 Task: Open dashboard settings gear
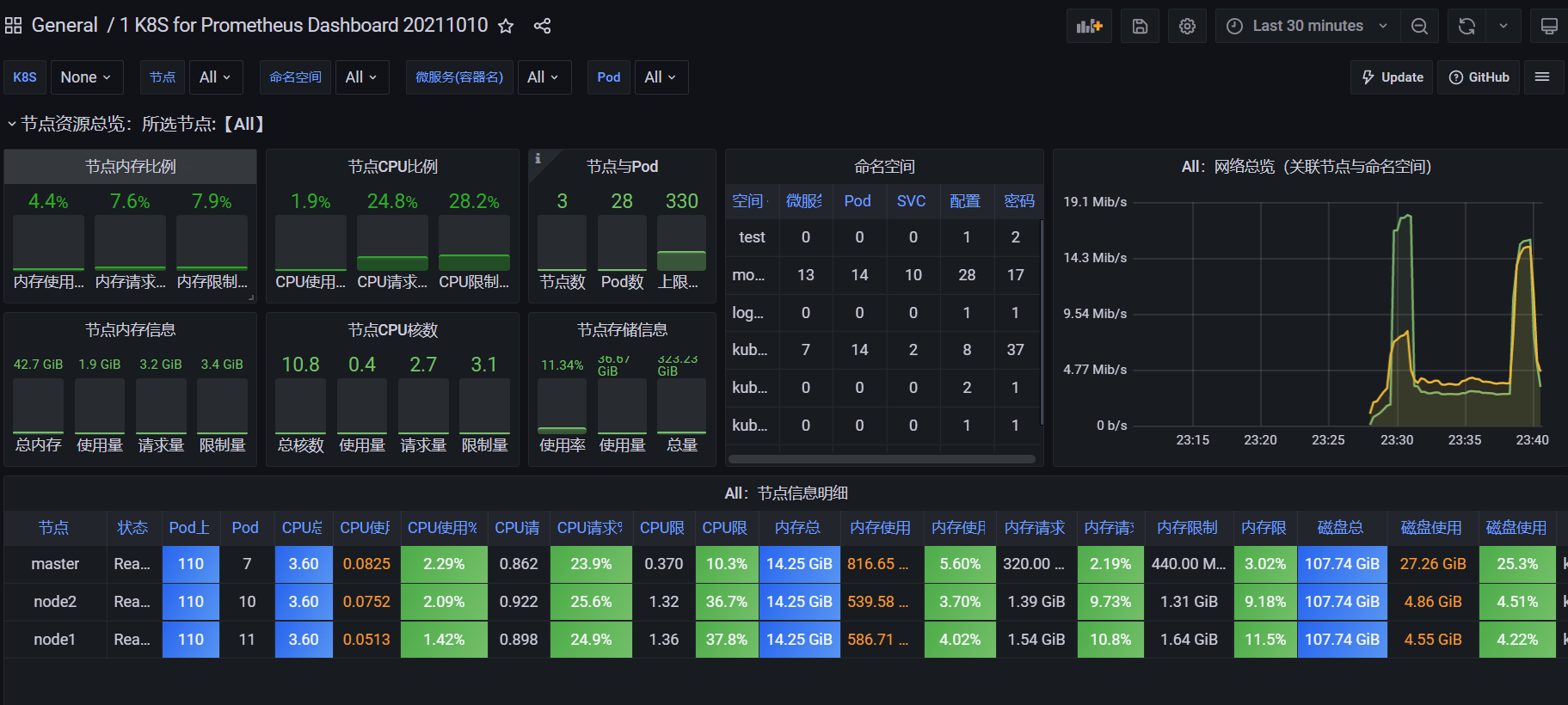coord(1187,26)
